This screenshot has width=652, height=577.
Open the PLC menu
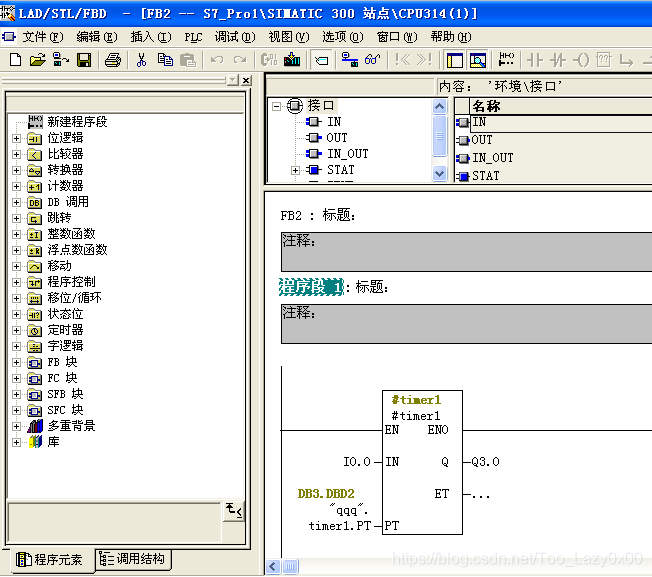[x=193, y=37]
